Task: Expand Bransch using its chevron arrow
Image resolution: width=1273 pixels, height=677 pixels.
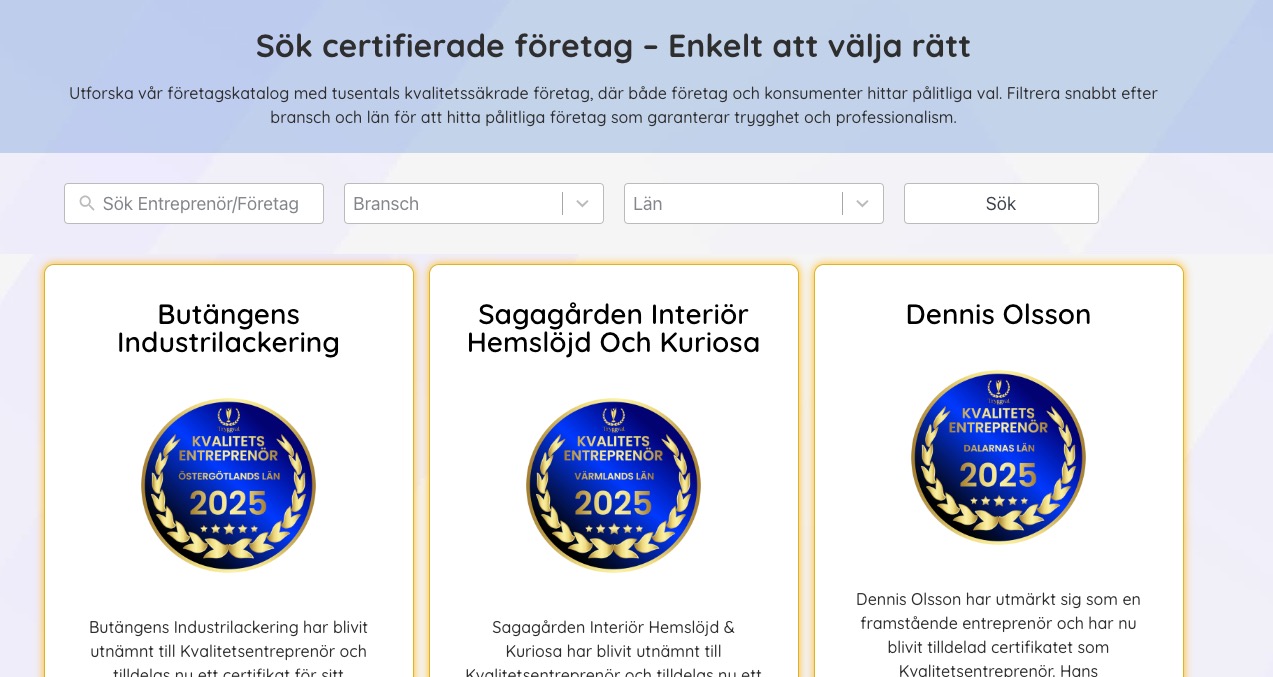Action: (583, 204)
